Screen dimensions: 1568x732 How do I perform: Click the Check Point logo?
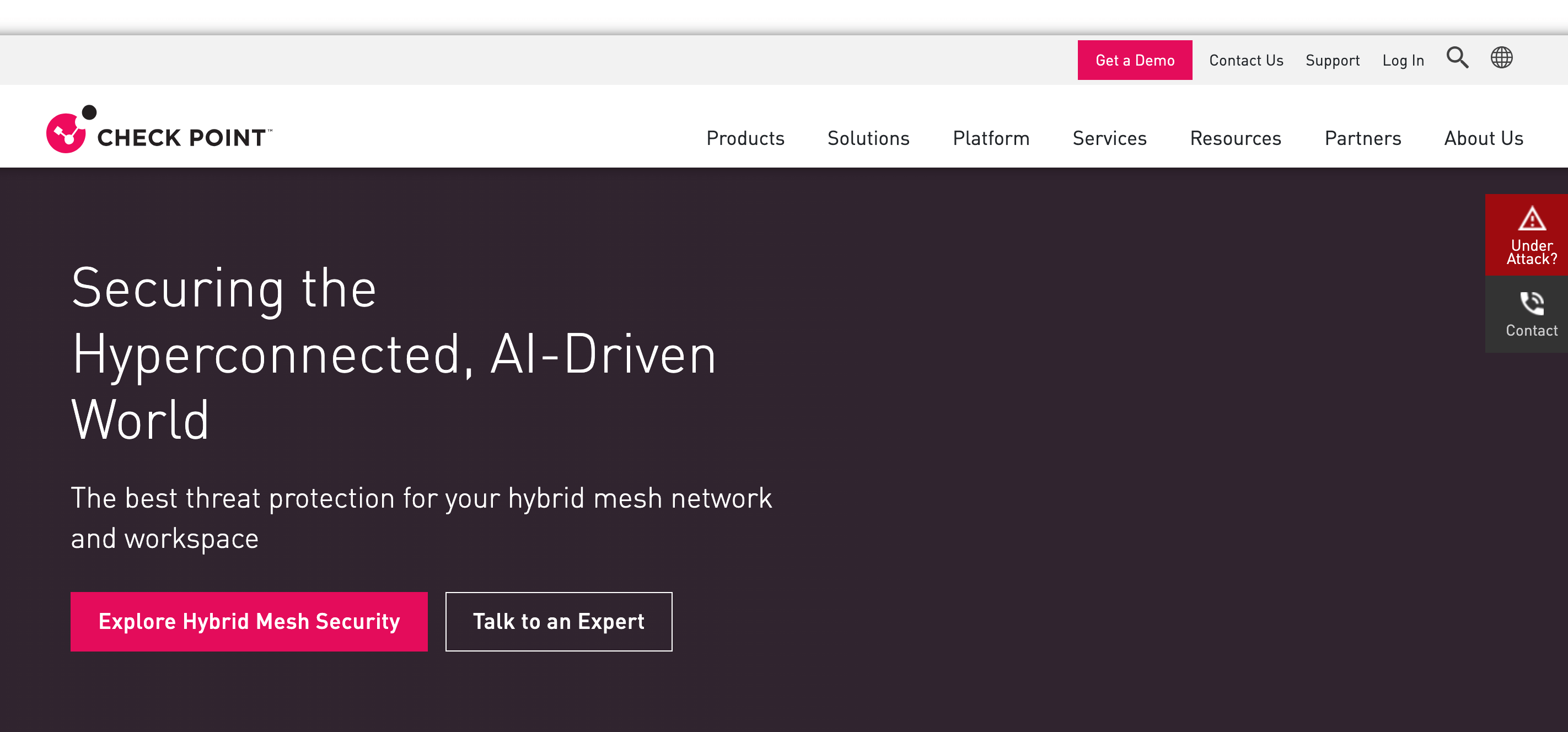(x=159, y=130)
